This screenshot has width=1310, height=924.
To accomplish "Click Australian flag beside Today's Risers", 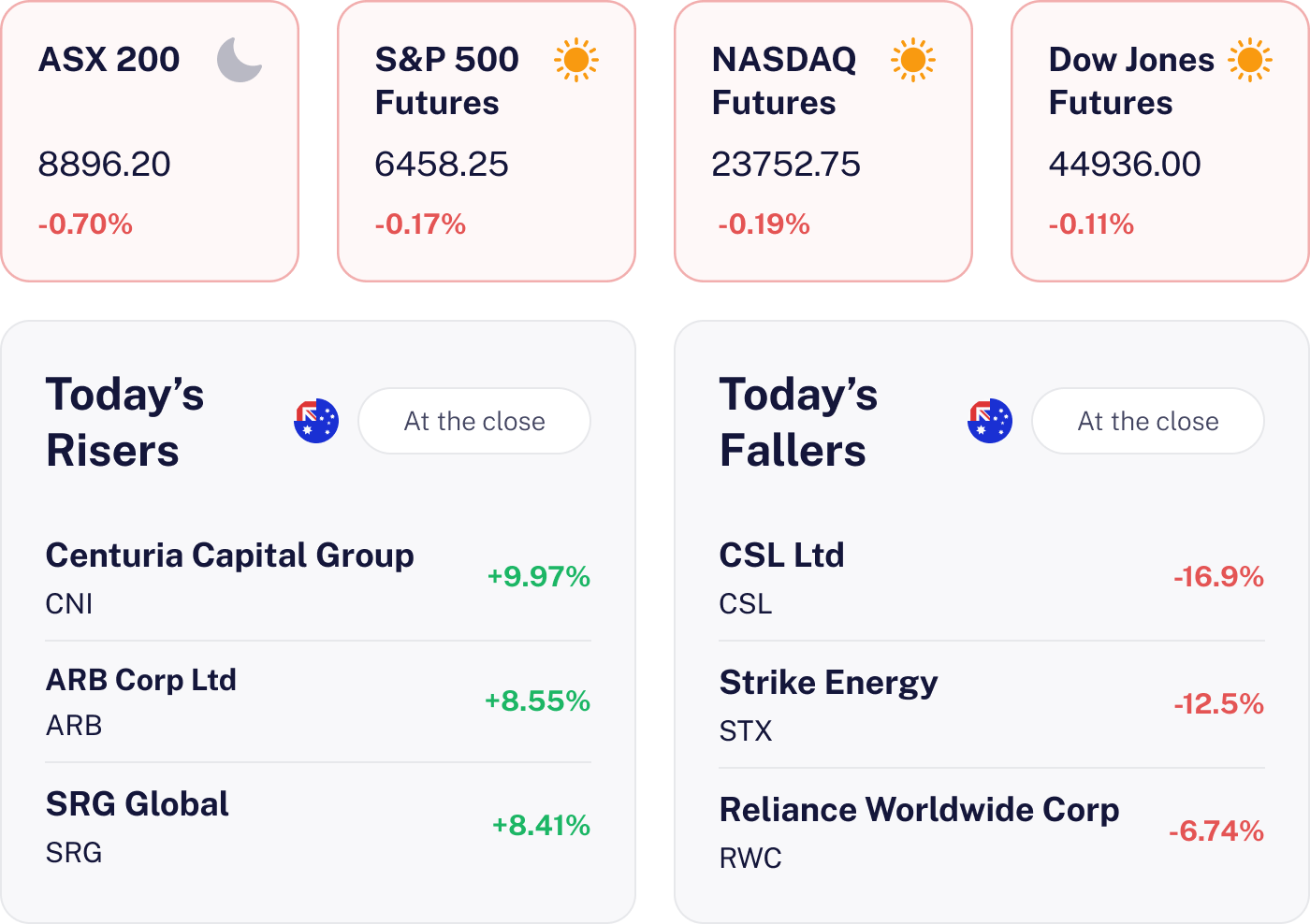I will click(316, 421).
